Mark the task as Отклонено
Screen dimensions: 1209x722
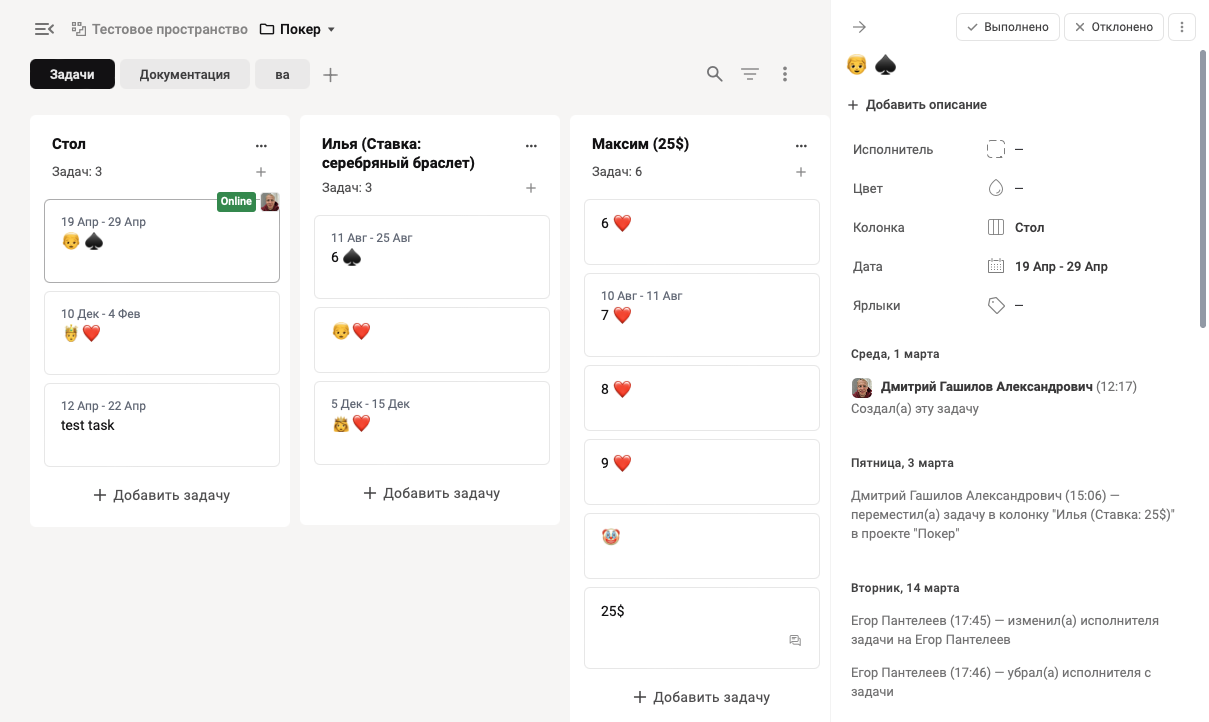click(1114, 27)
